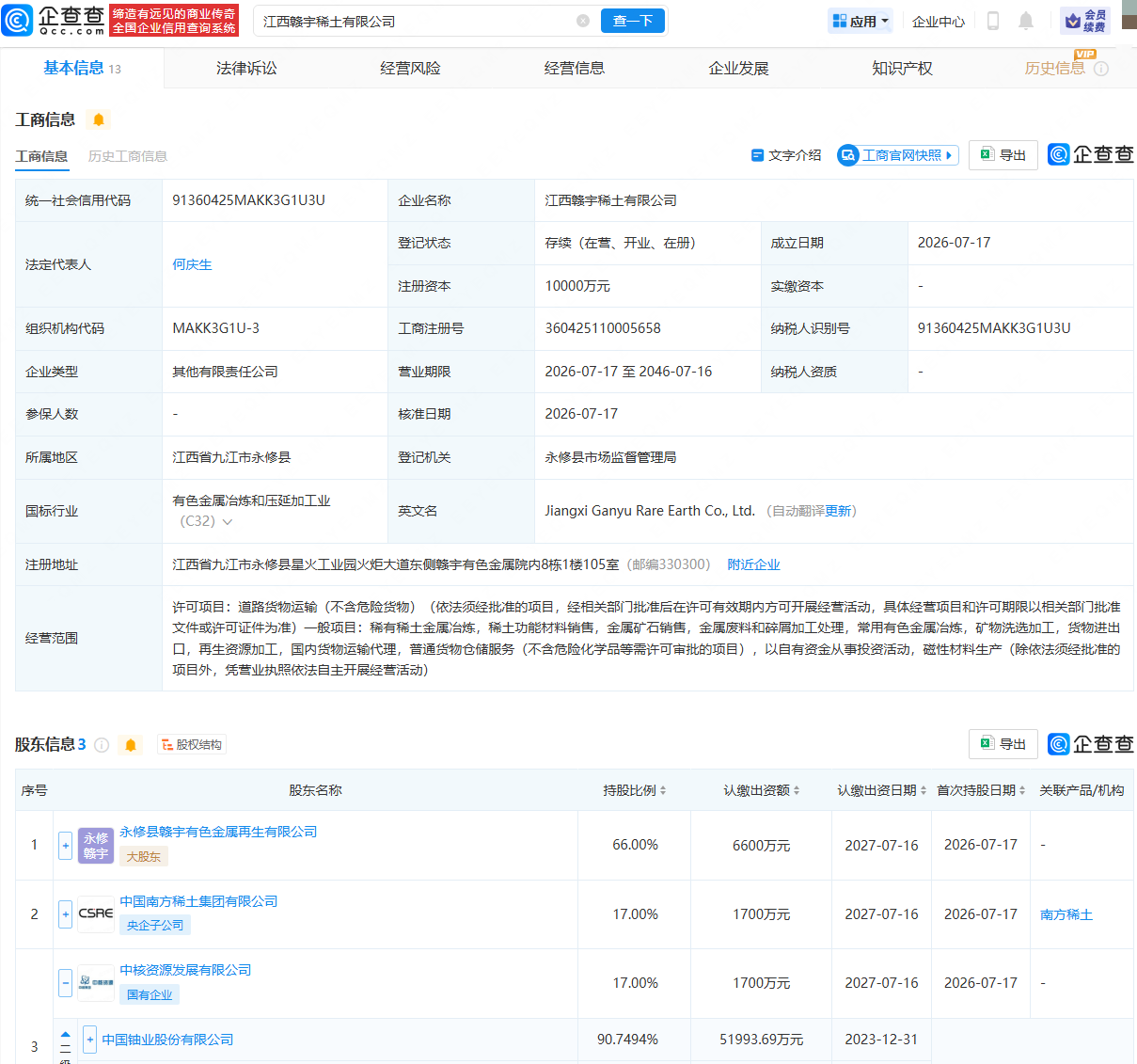The height and width of the screenshot is (1064, 1137).
Task: Click the 大股东 tag
Action: click(144, 856)
